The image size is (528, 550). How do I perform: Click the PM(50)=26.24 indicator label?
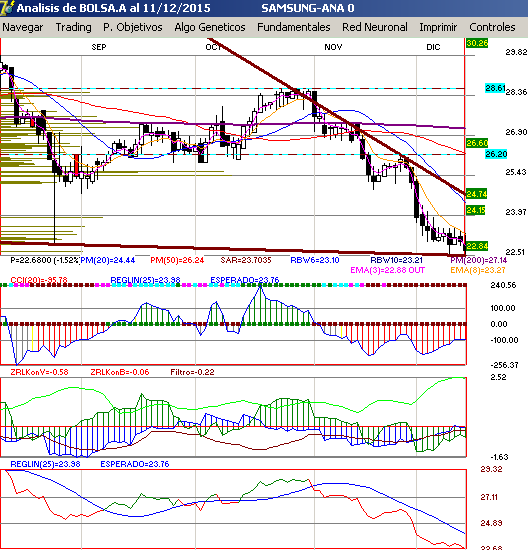(177, 260)
